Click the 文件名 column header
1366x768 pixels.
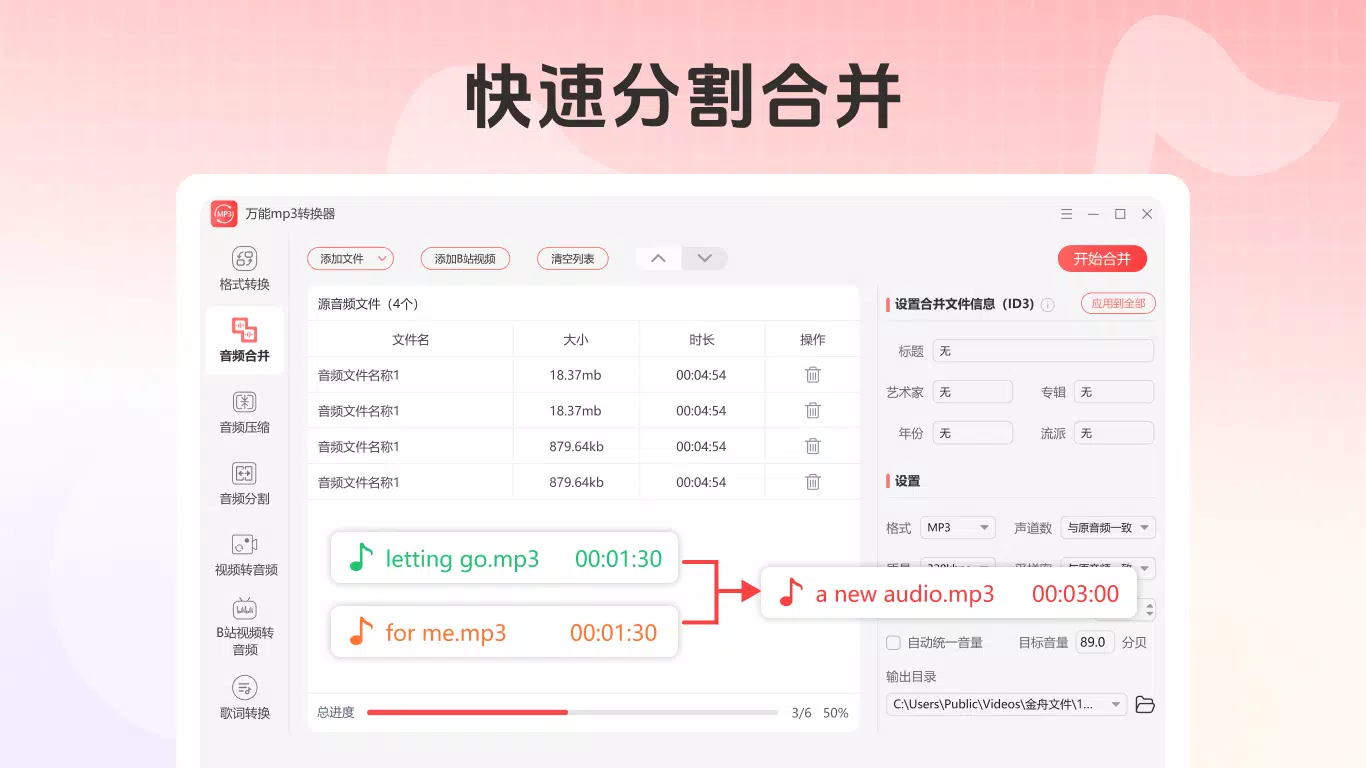(411, 340)
